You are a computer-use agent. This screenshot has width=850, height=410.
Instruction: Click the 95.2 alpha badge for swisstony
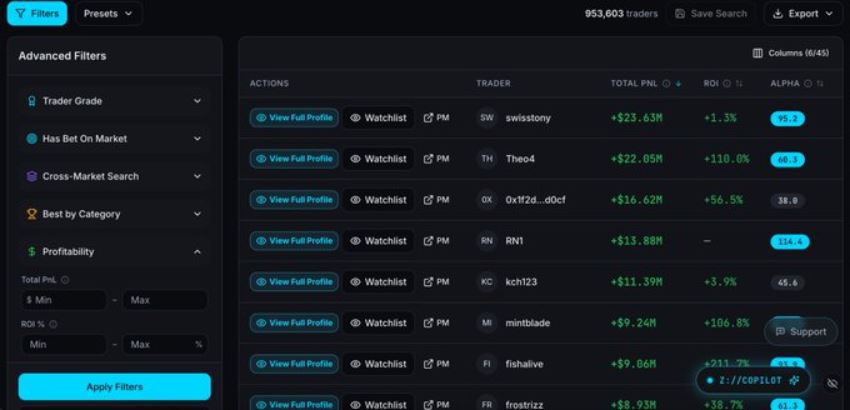(x=787, y=118)
